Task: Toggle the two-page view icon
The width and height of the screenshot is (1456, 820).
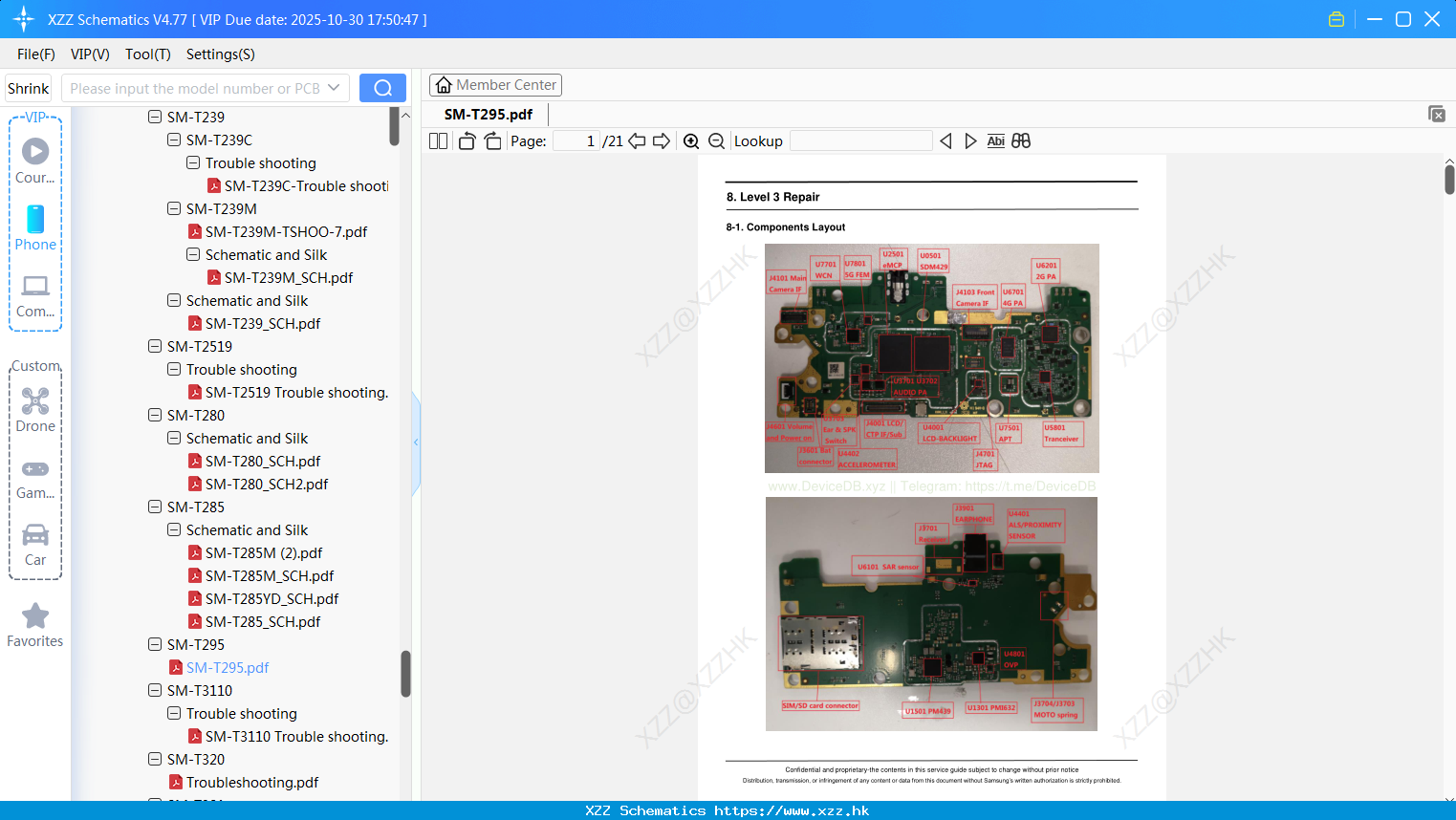Action: pos(438,141)
